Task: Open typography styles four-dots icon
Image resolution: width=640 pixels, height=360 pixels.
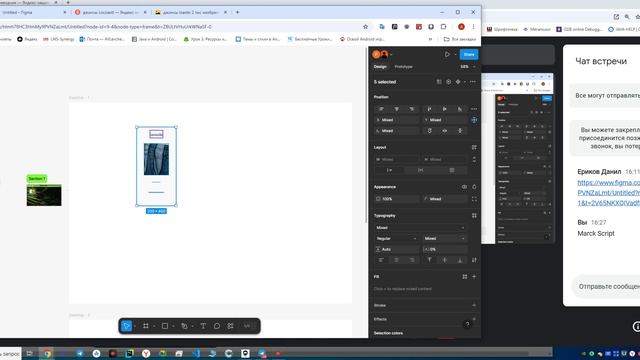Action: 474,216
